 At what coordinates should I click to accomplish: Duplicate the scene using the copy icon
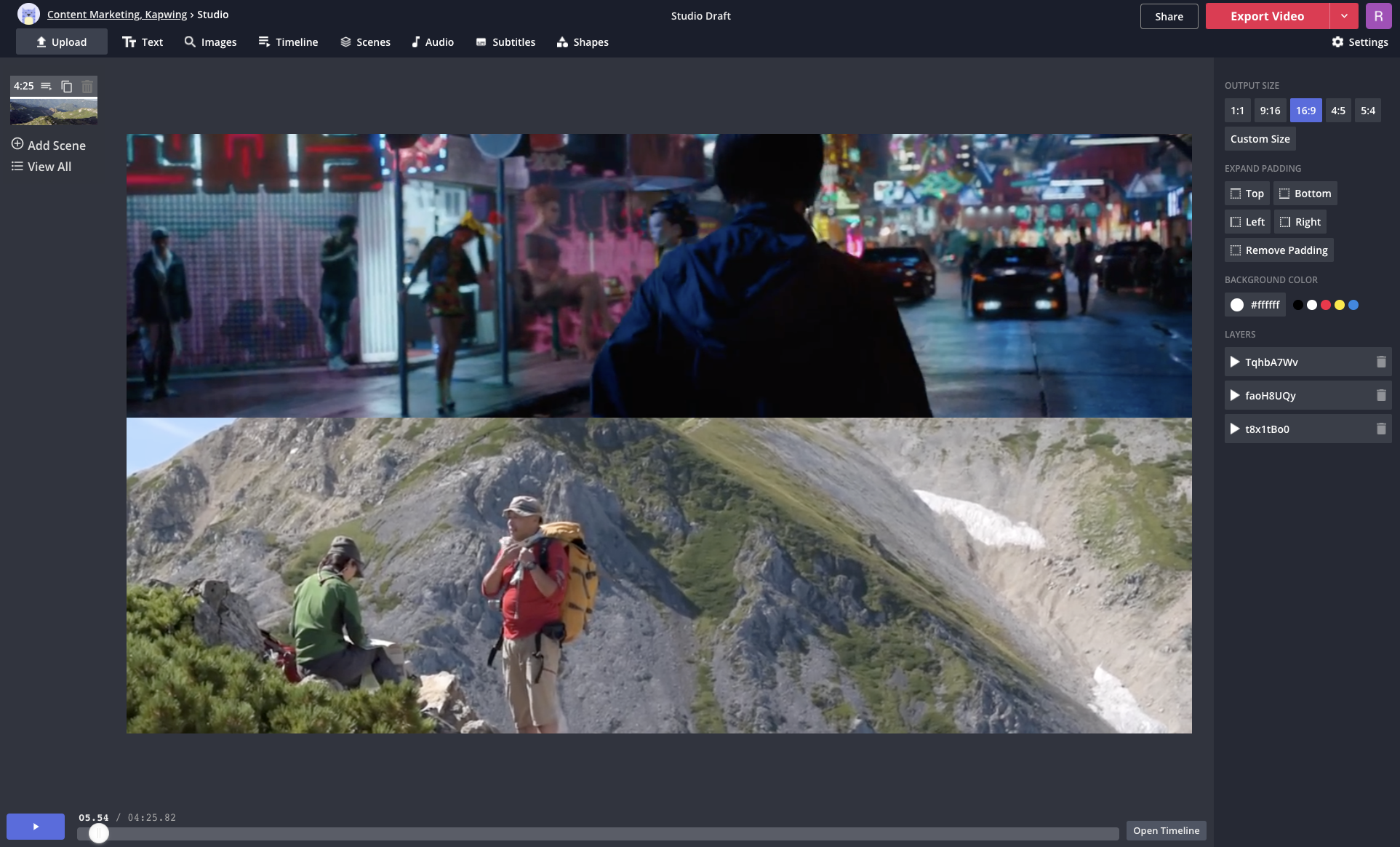coord(67,87)
